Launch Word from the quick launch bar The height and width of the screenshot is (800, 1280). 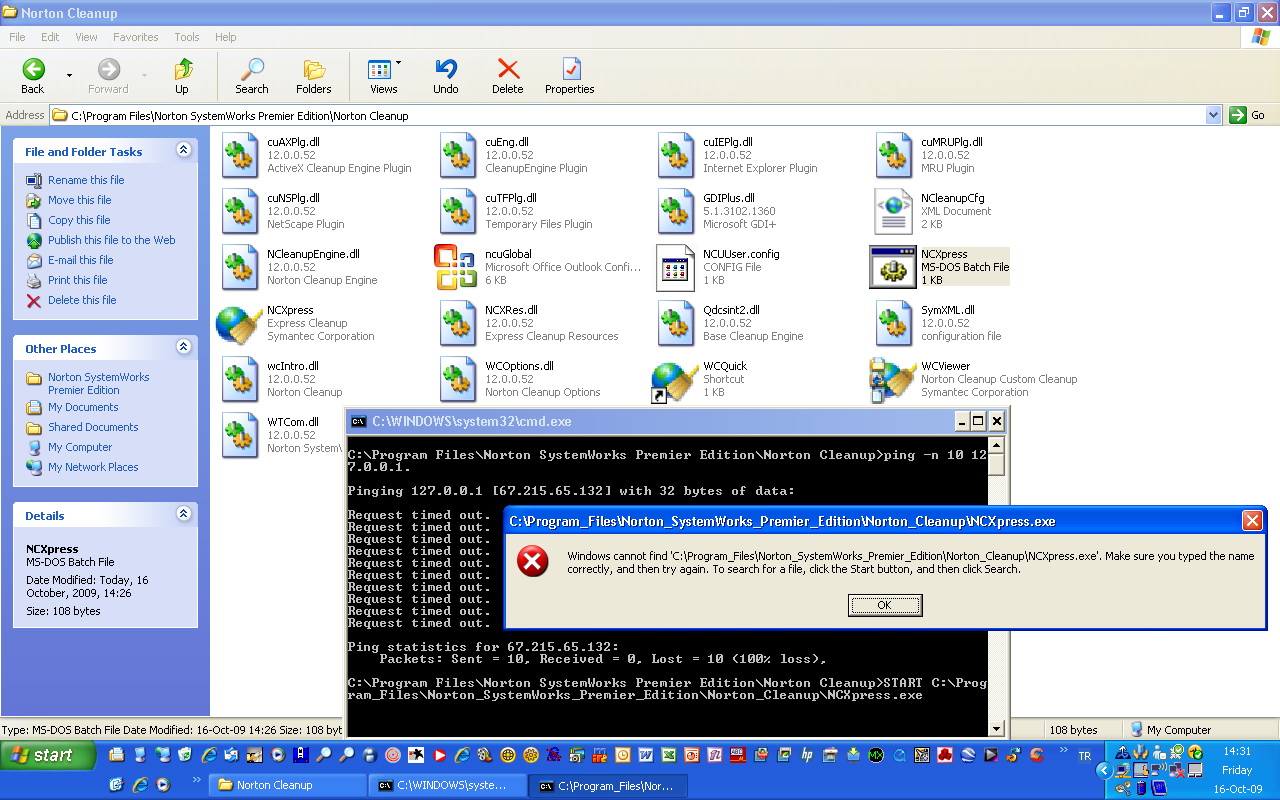click(645, 755)
